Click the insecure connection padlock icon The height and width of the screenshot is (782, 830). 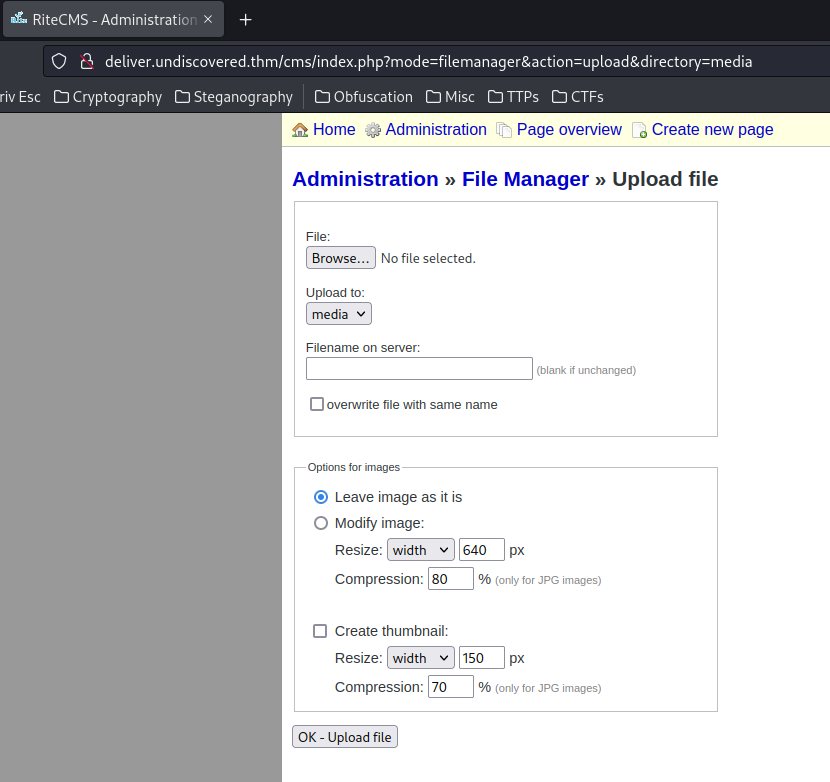click(87, 61)
